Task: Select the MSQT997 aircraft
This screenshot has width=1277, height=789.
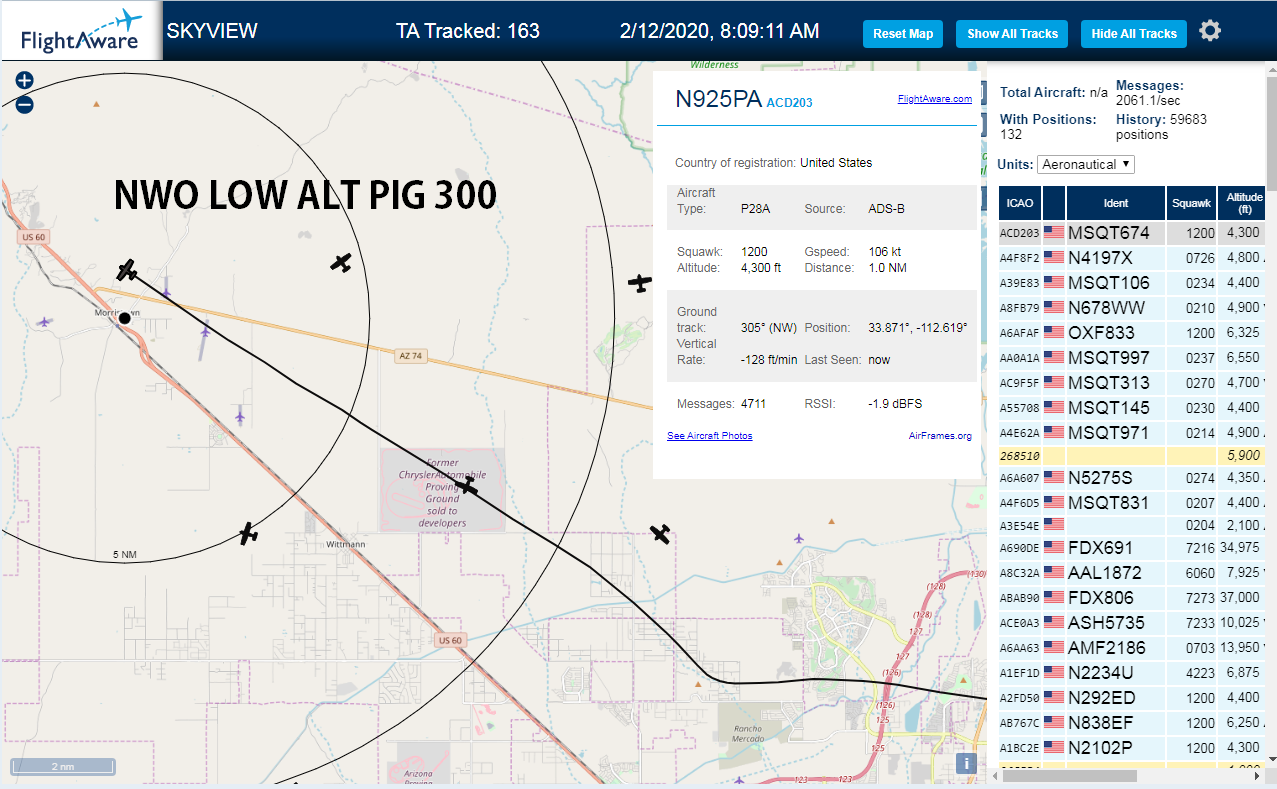Action: click(x=1132, y=358)
